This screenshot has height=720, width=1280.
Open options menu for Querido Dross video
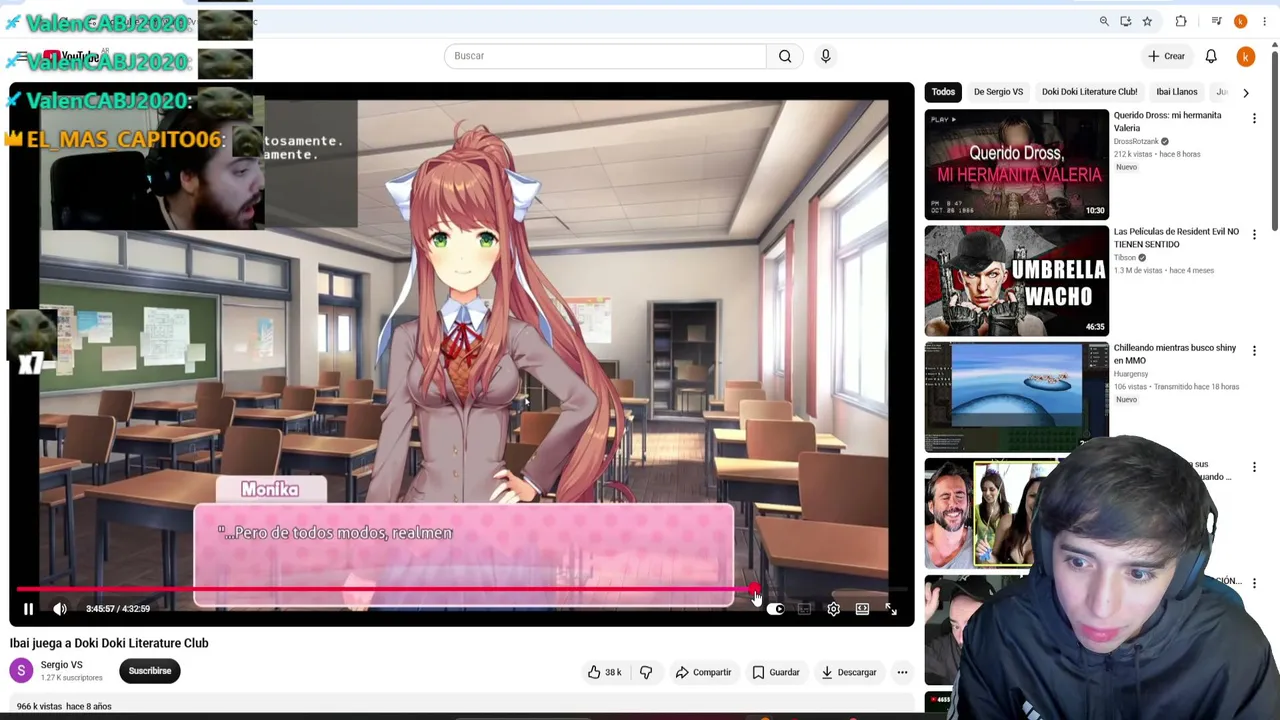point(1254,119)
